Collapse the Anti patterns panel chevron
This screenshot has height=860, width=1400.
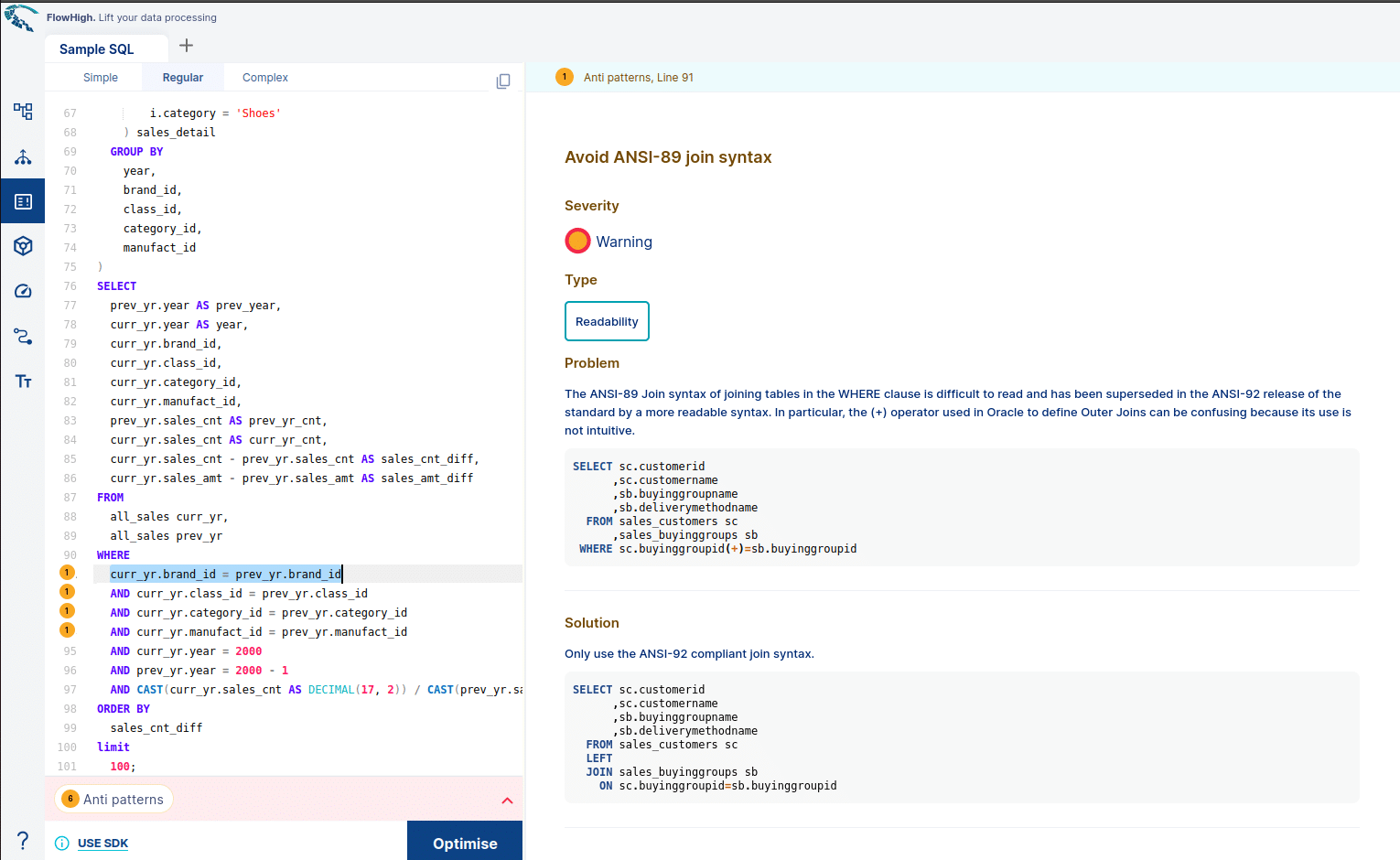tap(507, 801)
